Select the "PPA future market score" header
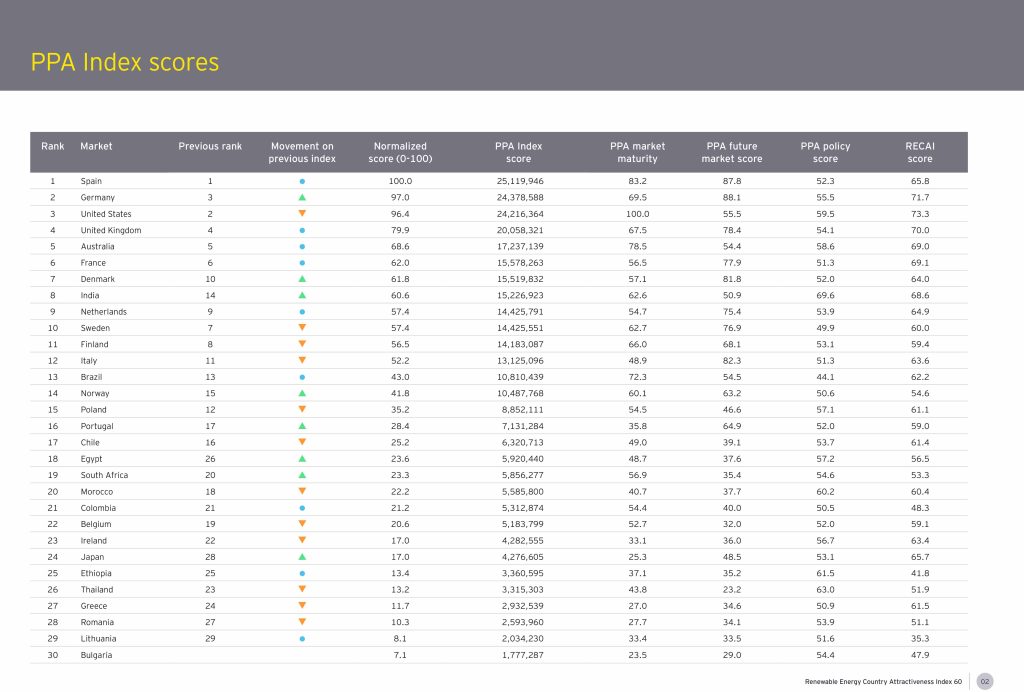The image size is (1024, 692). 732,152
